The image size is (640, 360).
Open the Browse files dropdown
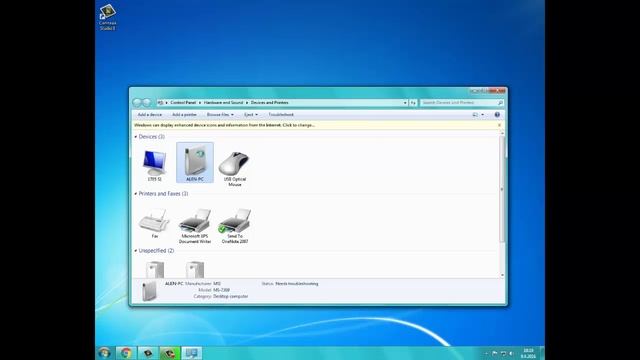(x=220, y=115)
